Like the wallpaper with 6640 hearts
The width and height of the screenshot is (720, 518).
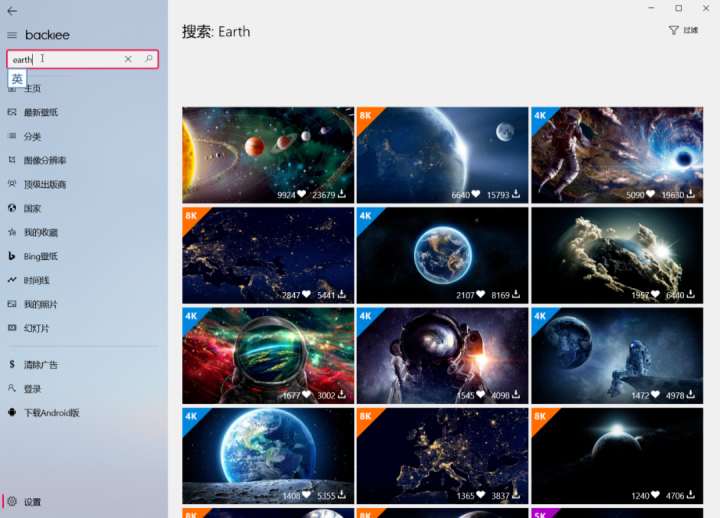tap(476, 194)
